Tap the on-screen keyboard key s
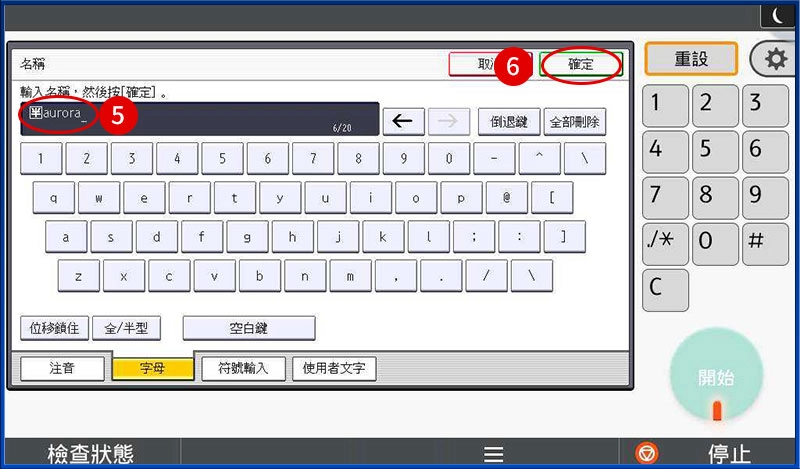 111,237
